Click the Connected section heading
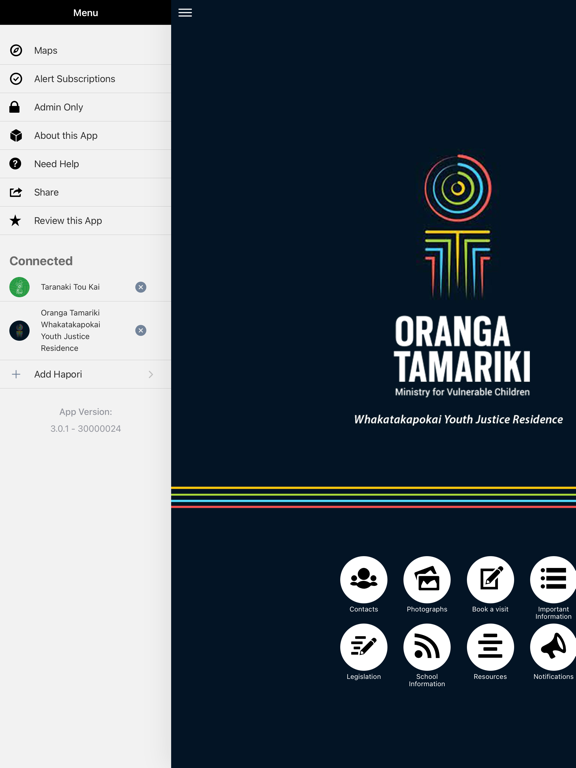 [41, 261]
